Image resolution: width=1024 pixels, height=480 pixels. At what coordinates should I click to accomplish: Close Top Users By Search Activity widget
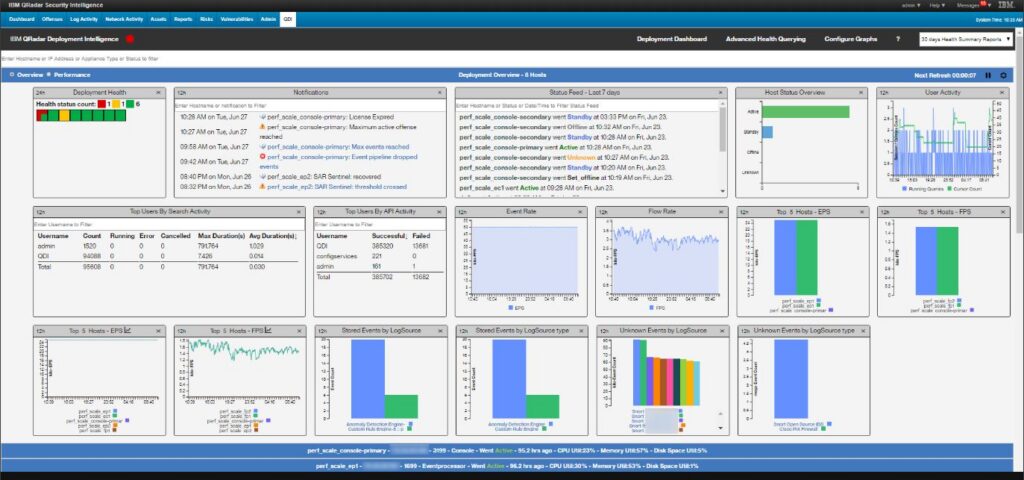coord(299,212)
